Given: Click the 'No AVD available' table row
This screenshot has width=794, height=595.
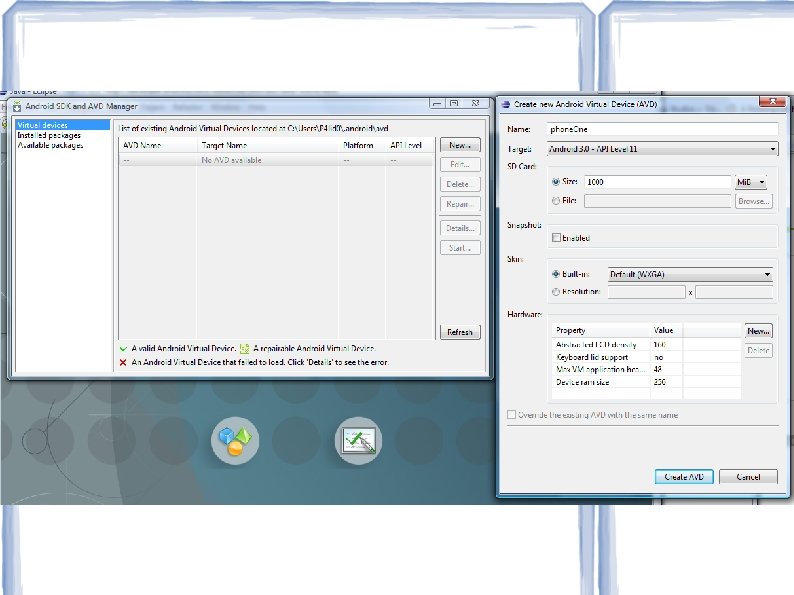Looking at the screenshot, I should (x=276, y=160).
